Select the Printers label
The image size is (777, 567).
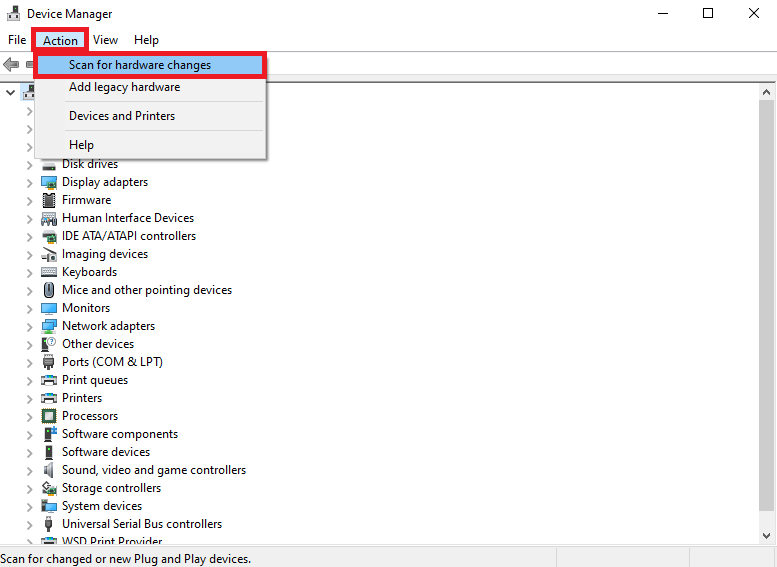[x=82, y=398]
